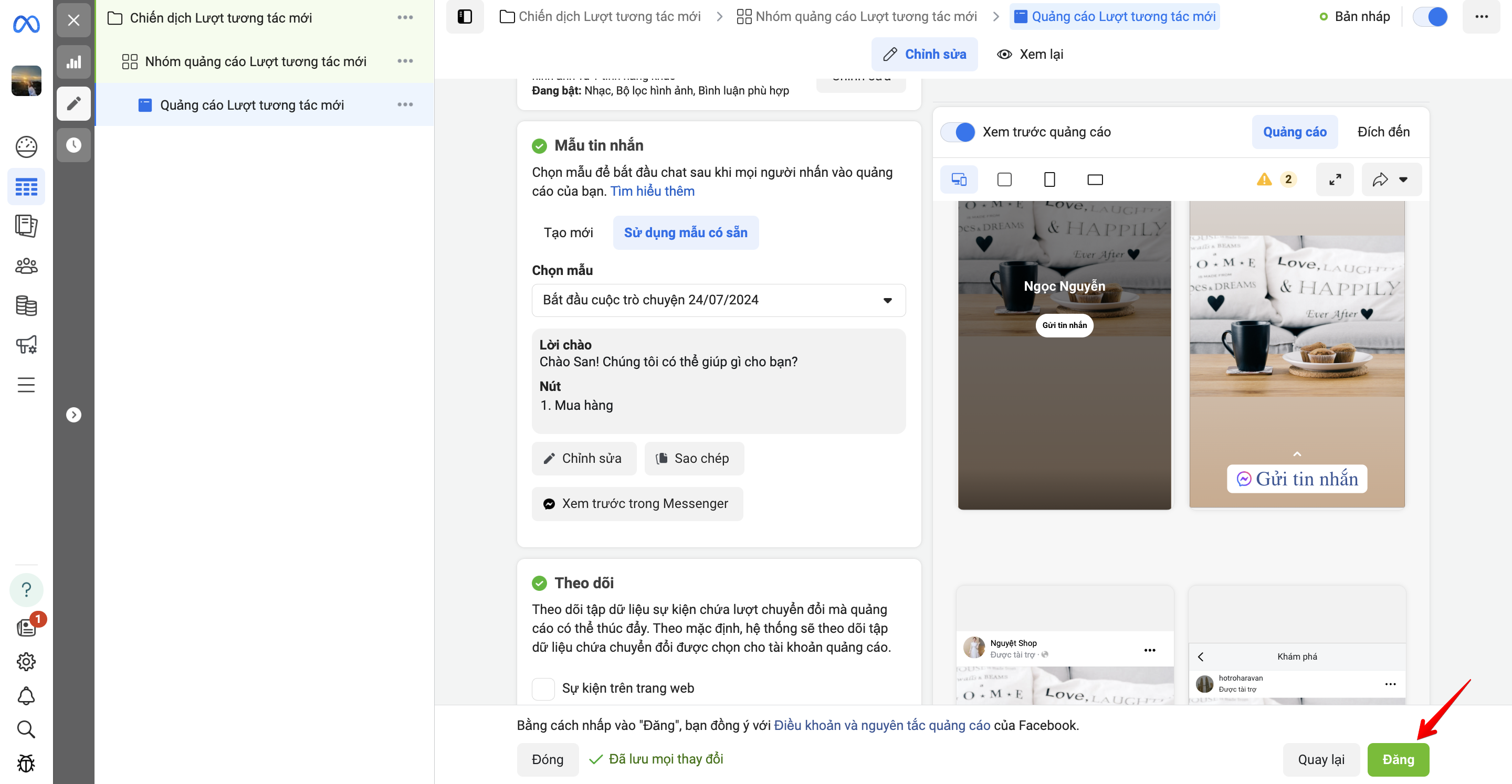Open the Tìm hiểu thêm link
Screen dimensions: 1512x784
pos(652,192)
